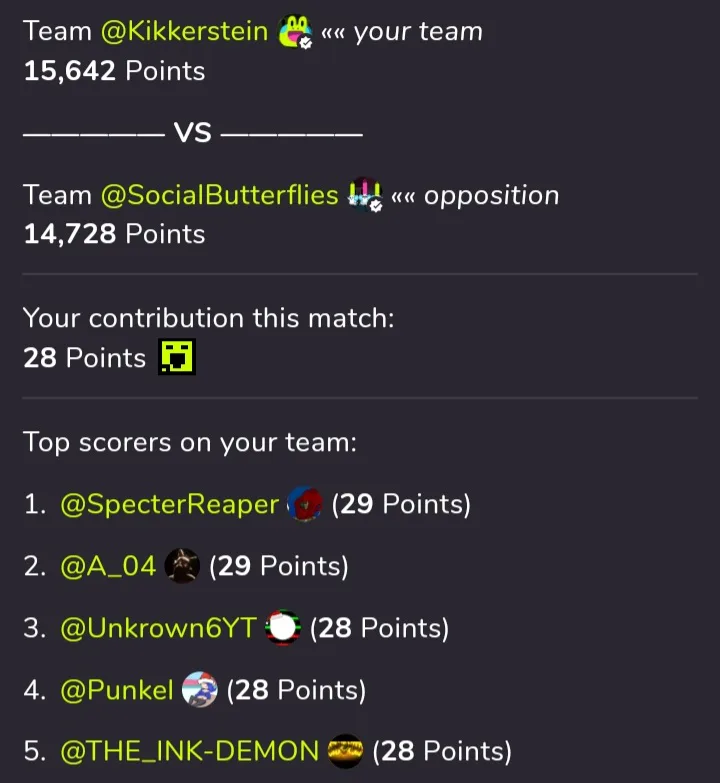This screenshot has width=720, height=783.
Task: Click the yellow pixel face emoji
Action: [x=177, y=357]
